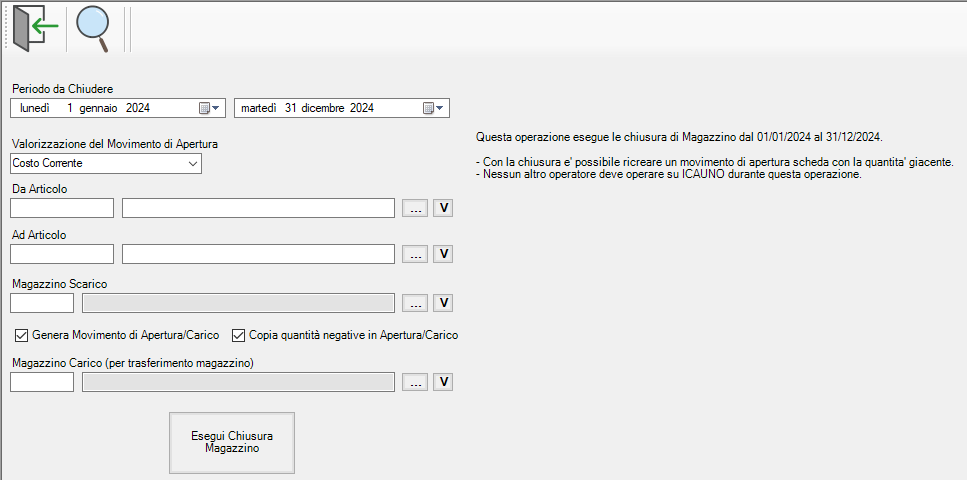967x480 pixels.
Task: Click the V button beside Ad Articolo
Action: tap(443, 255)
